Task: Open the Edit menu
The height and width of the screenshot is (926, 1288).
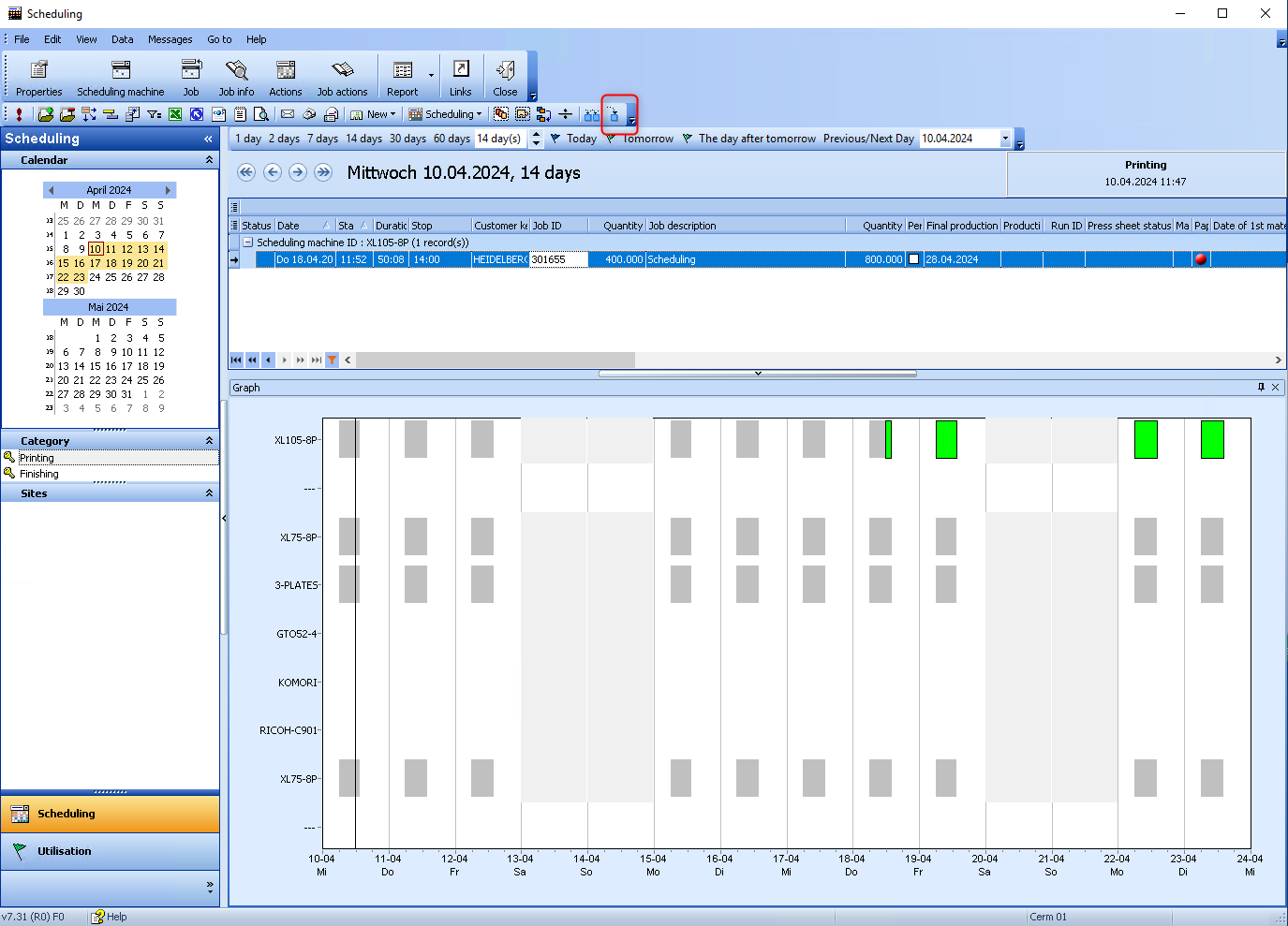Action: [x=52, y=39]
